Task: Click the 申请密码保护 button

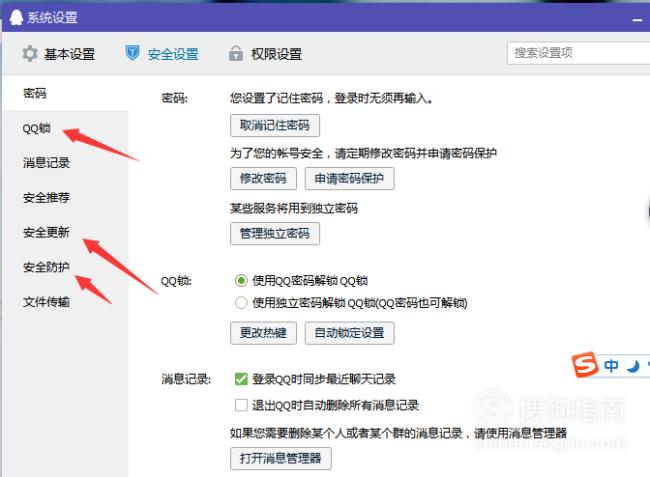Action: click(x=349, y=179)
